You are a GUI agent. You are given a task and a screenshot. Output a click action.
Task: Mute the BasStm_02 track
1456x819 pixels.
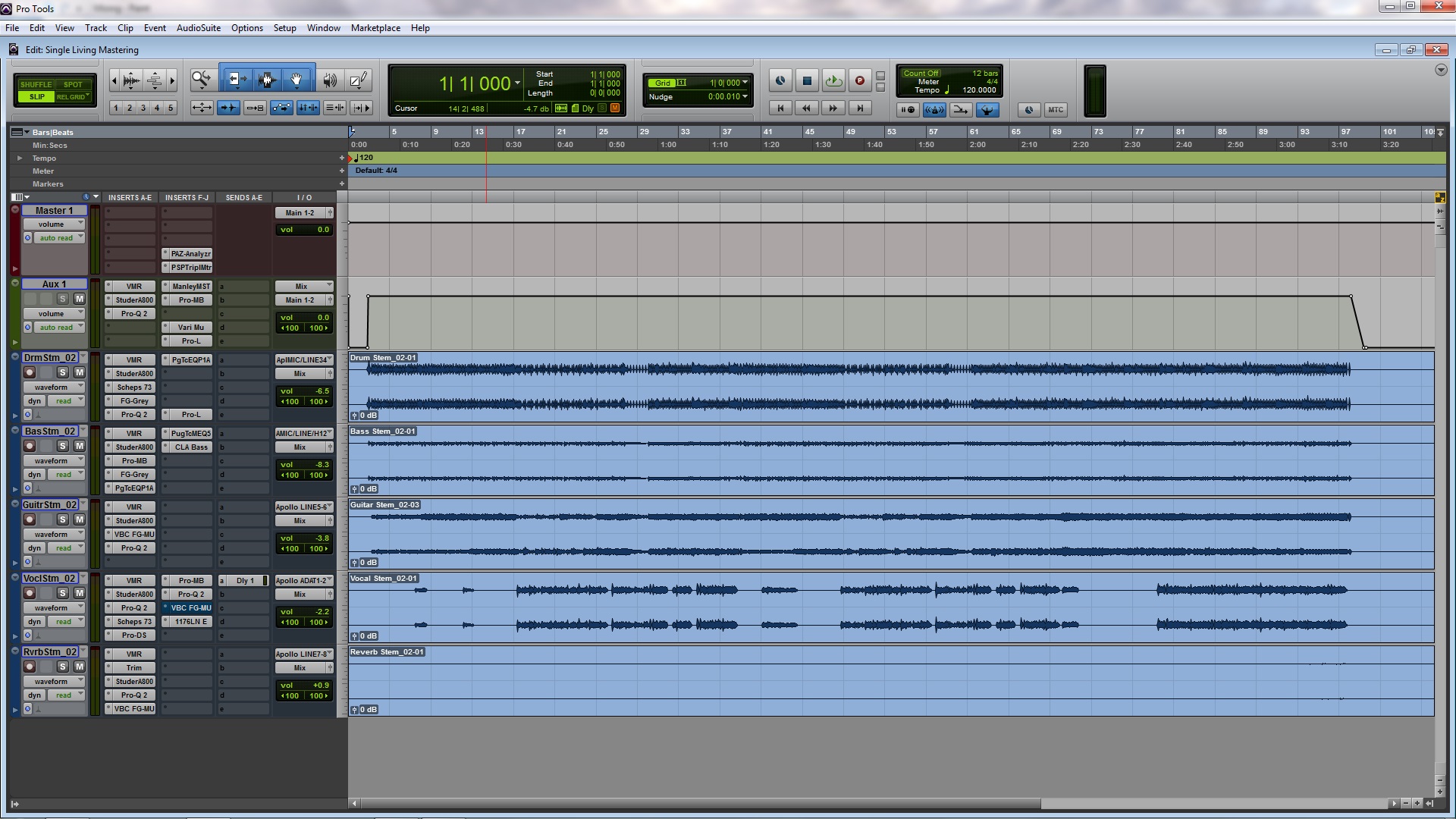[79, 446]
